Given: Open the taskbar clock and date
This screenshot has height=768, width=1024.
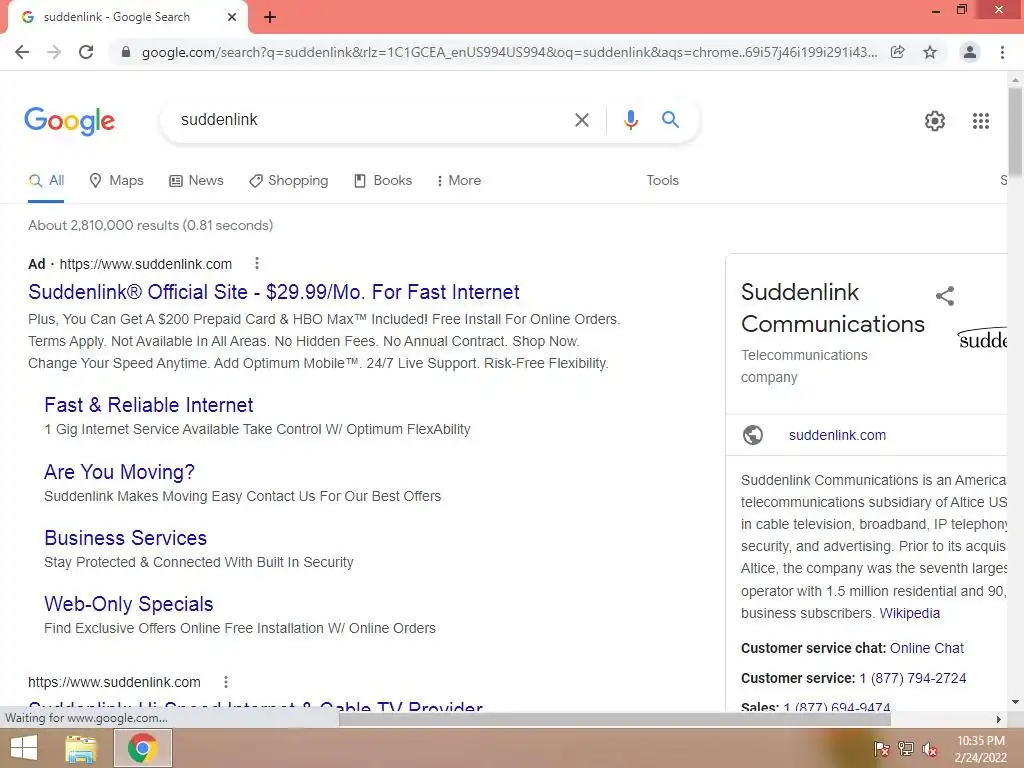Looking at the screenshot, I should click(981, 749).
